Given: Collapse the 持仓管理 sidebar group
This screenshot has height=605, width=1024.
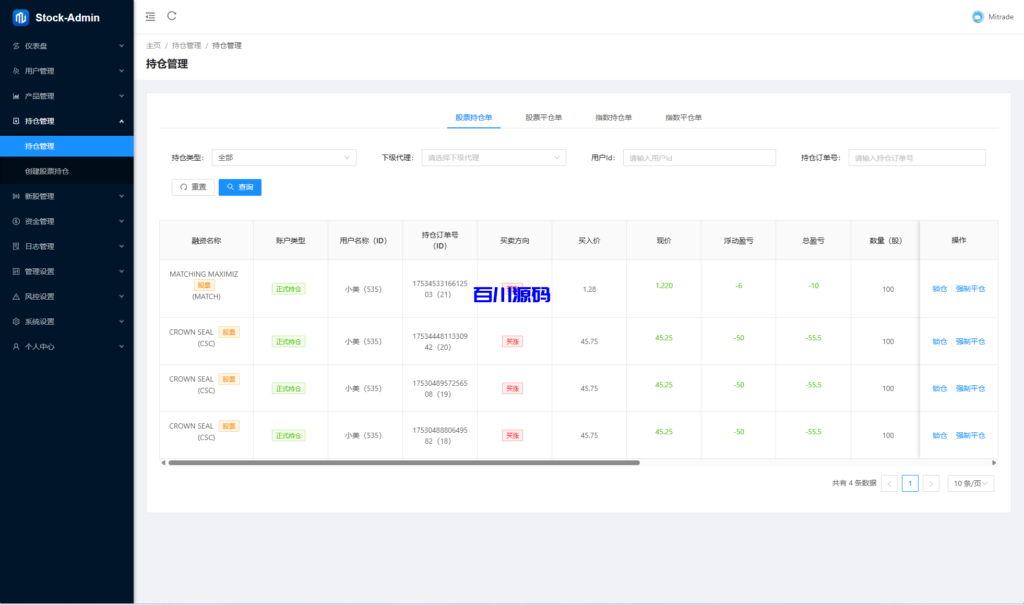Looking at the screenshot, I should (66, 121).
